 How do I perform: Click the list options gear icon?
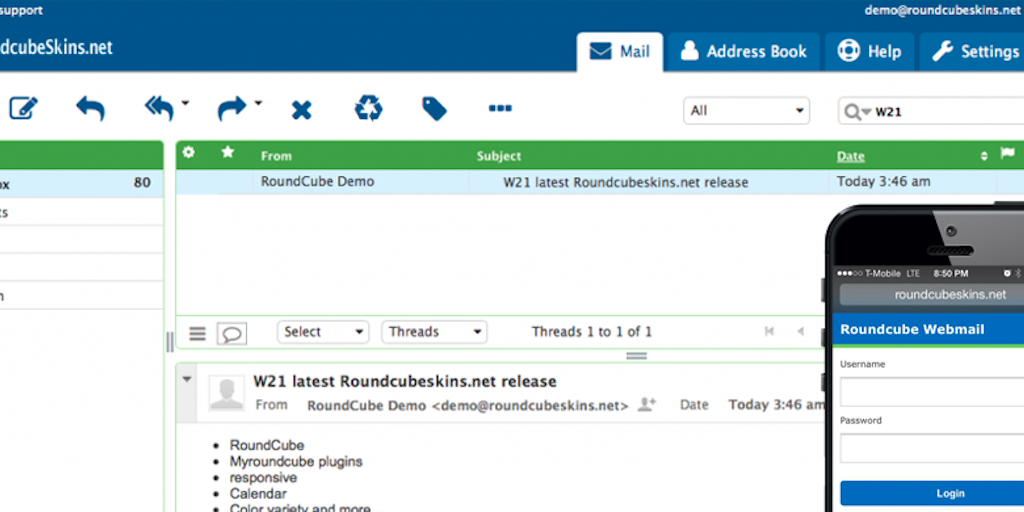point(189,152)
